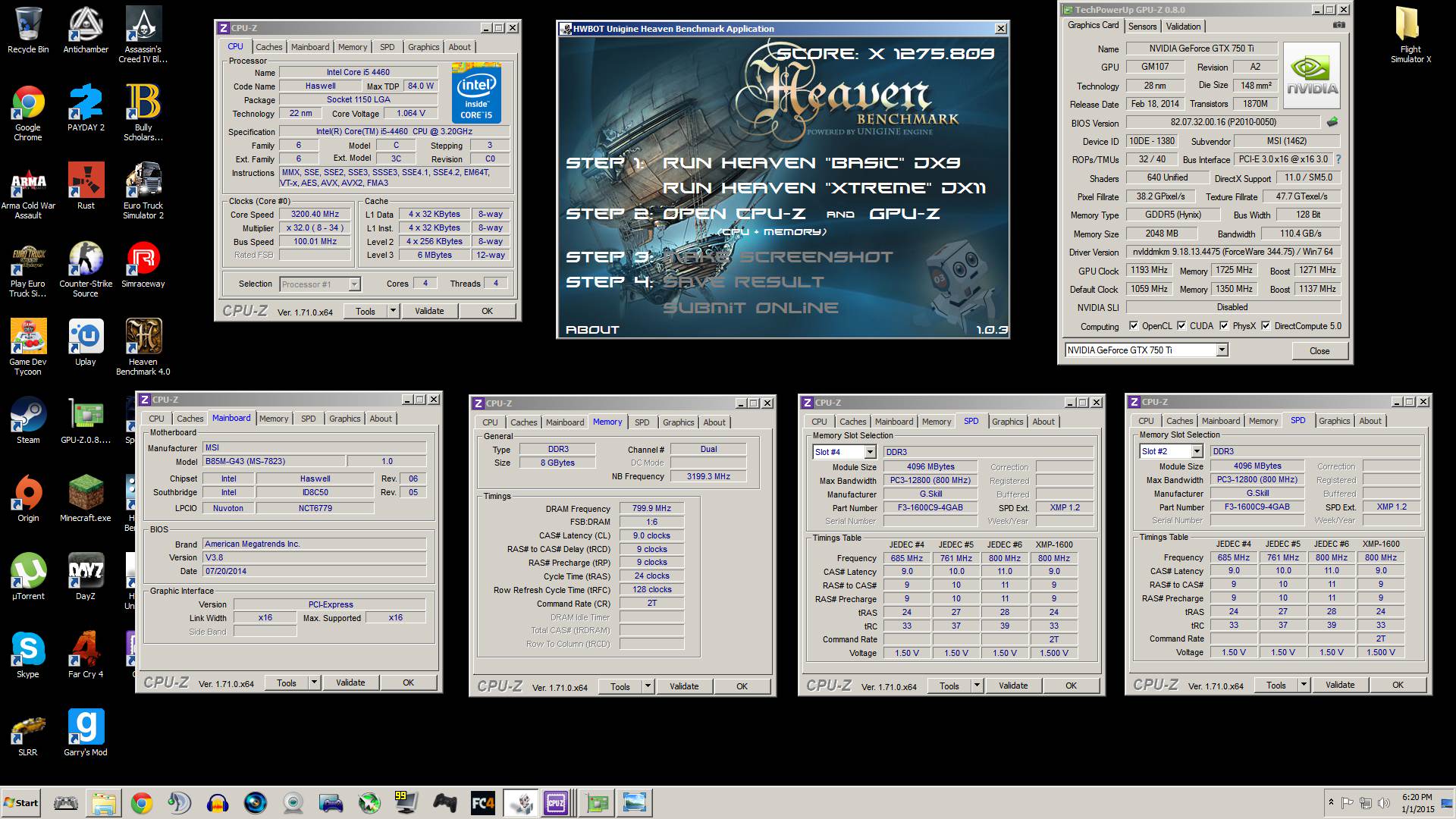Select Graphics tab in CPU-Z Mainboard window
Screen dimensions: 1456x819
pos(345,419)
